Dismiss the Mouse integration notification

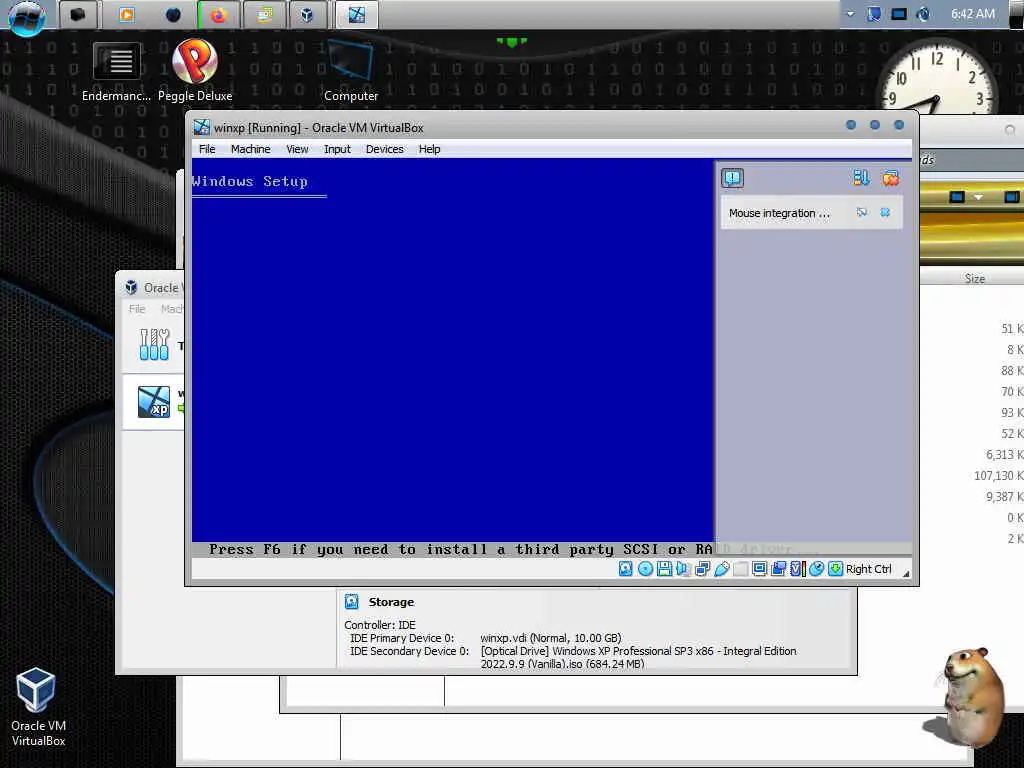coord(885,212)
